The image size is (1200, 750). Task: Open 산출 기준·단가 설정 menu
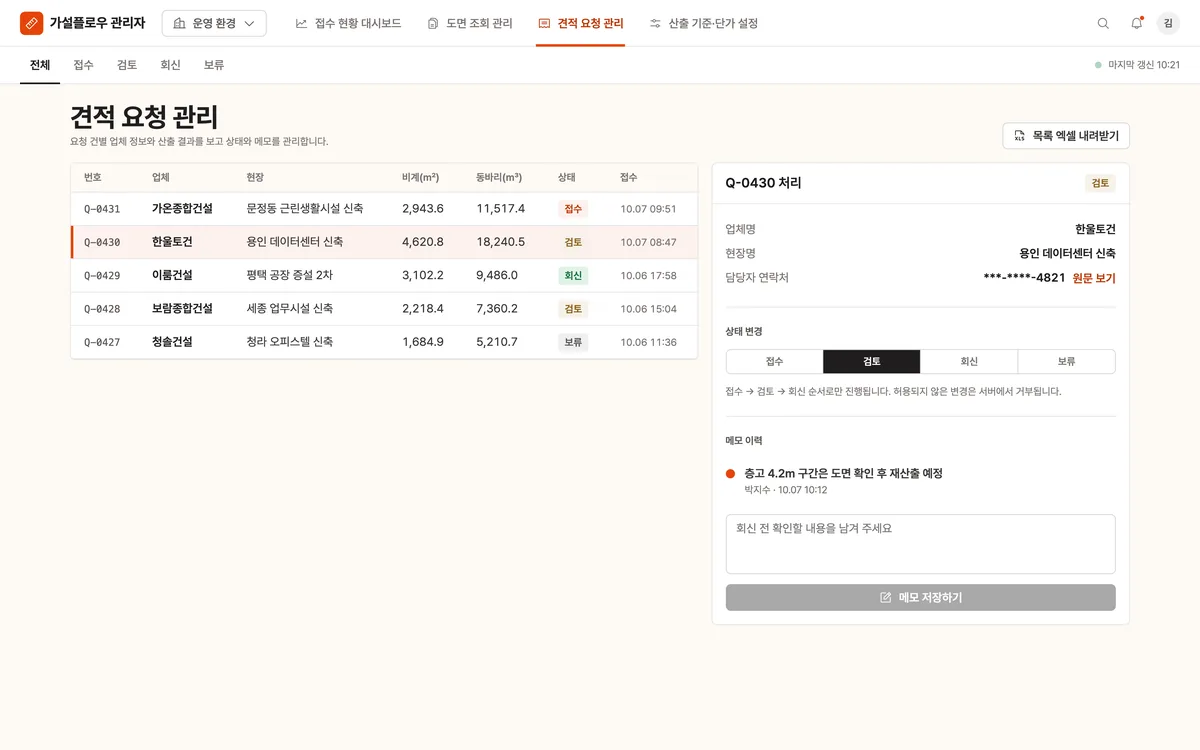[703, 23]
